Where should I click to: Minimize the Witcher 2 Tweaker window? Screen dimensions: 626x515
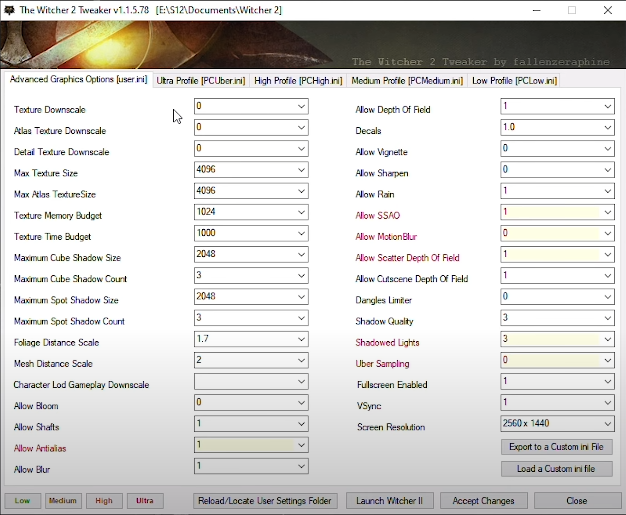pos(537,10)
